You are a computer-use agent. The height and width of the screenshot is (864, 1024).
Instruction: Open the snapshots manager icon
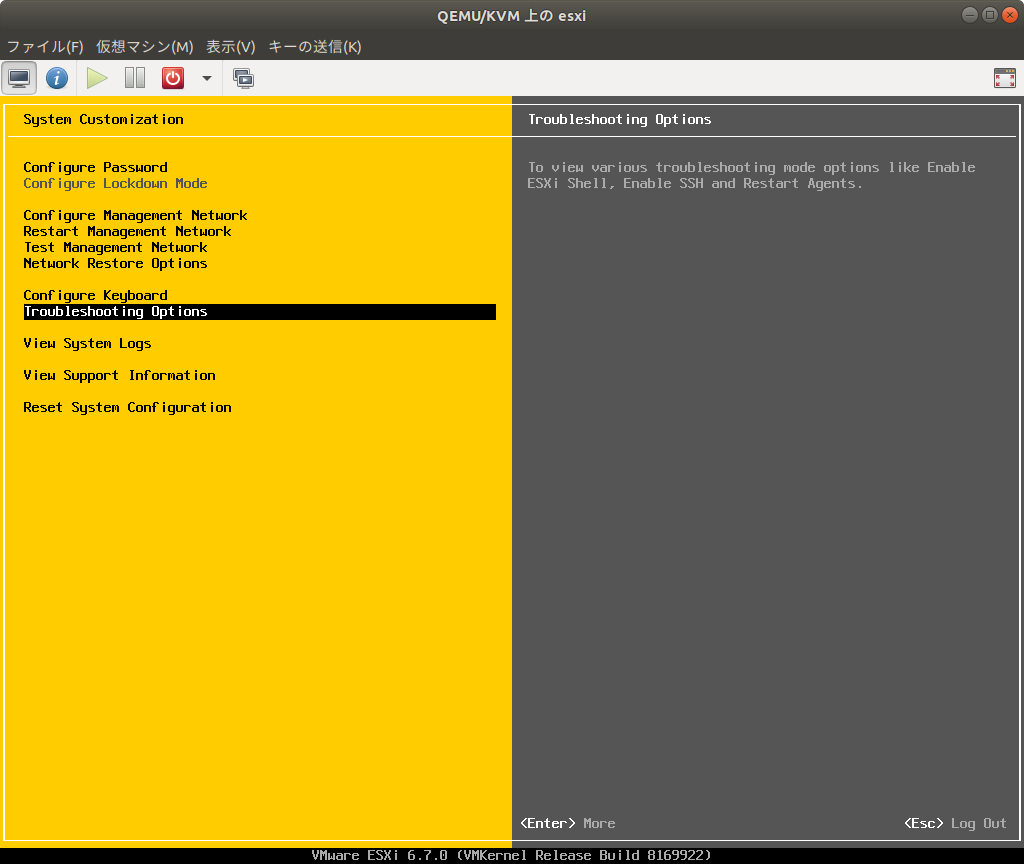[244, 78]
